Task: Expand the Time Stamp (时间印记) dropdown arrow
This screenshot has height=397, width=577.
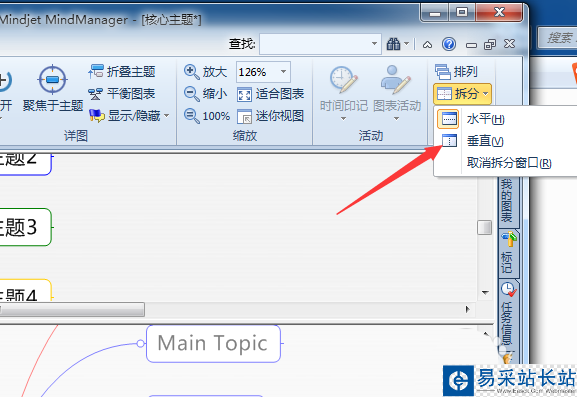Action: tap(343, 118)
